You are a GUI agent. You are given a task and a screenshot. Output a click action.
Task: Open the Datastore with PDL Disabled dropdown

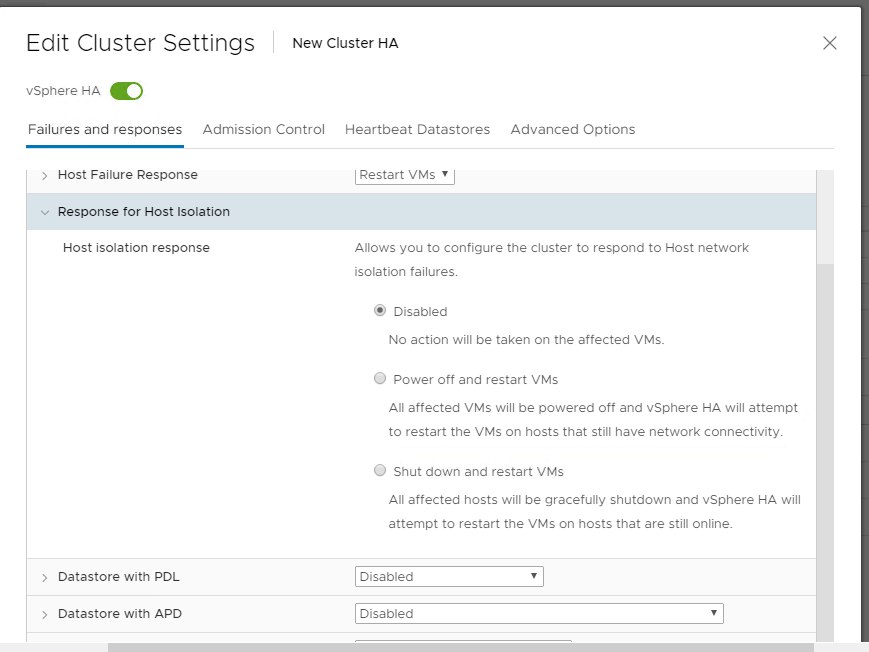pos(449,577)
